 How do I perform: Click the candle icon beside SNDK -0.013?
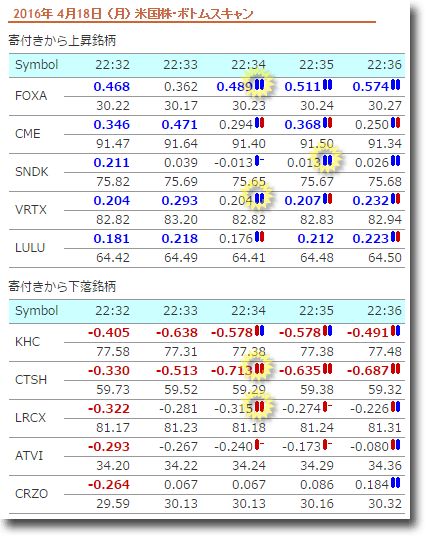[x=259, y=160]
